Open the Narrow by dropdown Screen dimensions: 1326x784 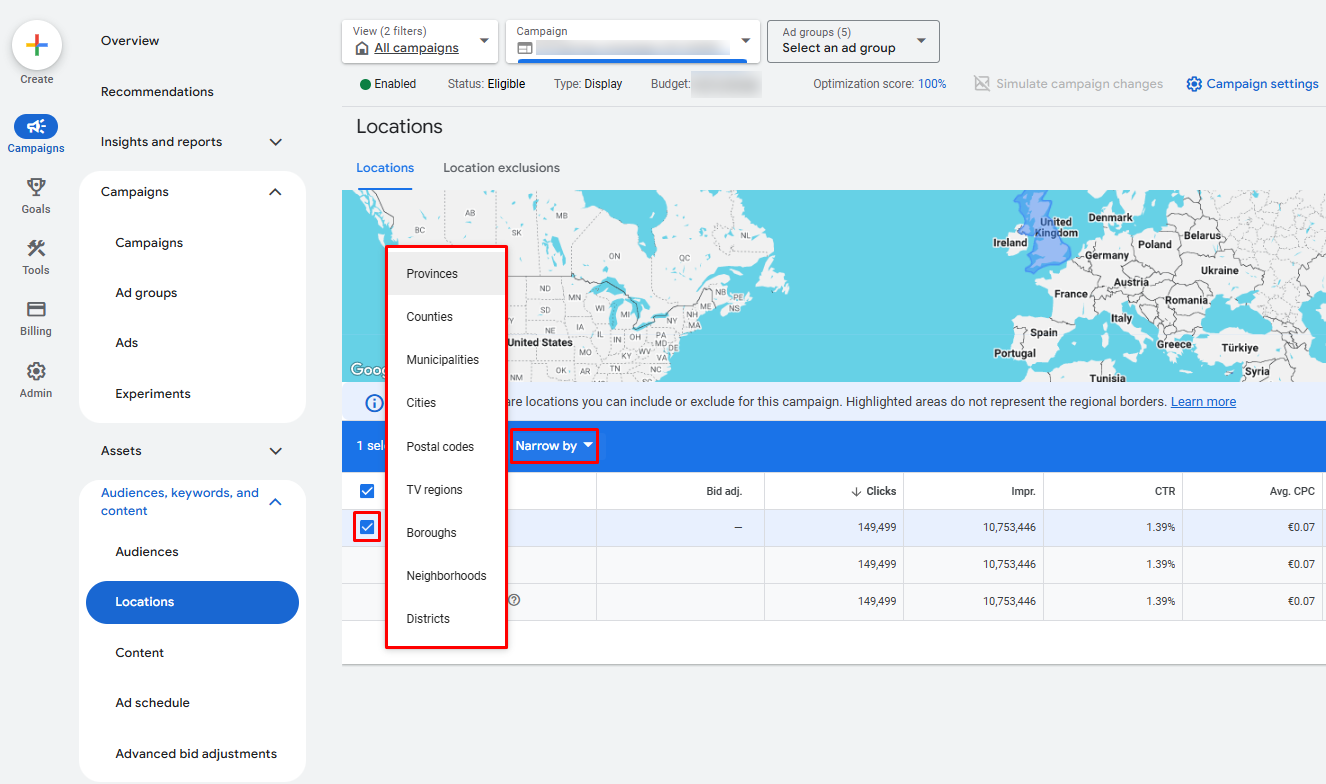pyautogui.click(x=555, y=446)
